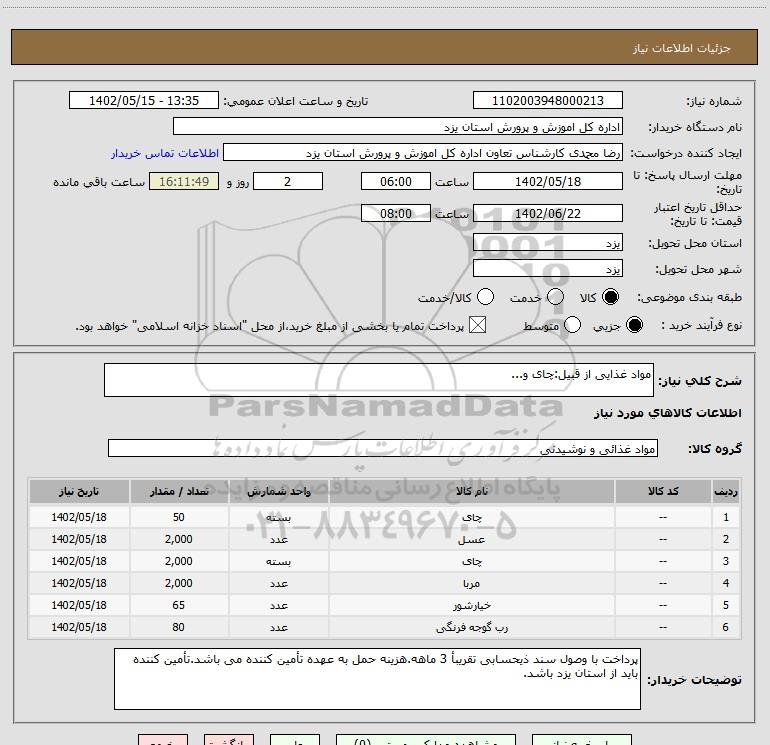The width and height of the screenshot is (770, 745).
Task: Click the اطلاعات کالاهای مورد نیاز section heading
Action: (668, 413)
